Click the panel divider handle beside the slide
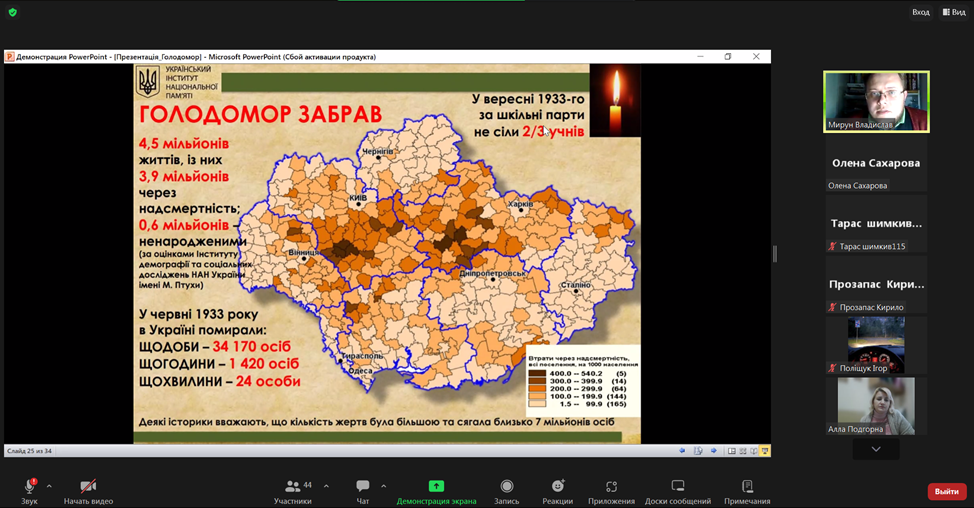Image resolution: width=974 pixels, height=508 pixels. click(x=775, y=254)
